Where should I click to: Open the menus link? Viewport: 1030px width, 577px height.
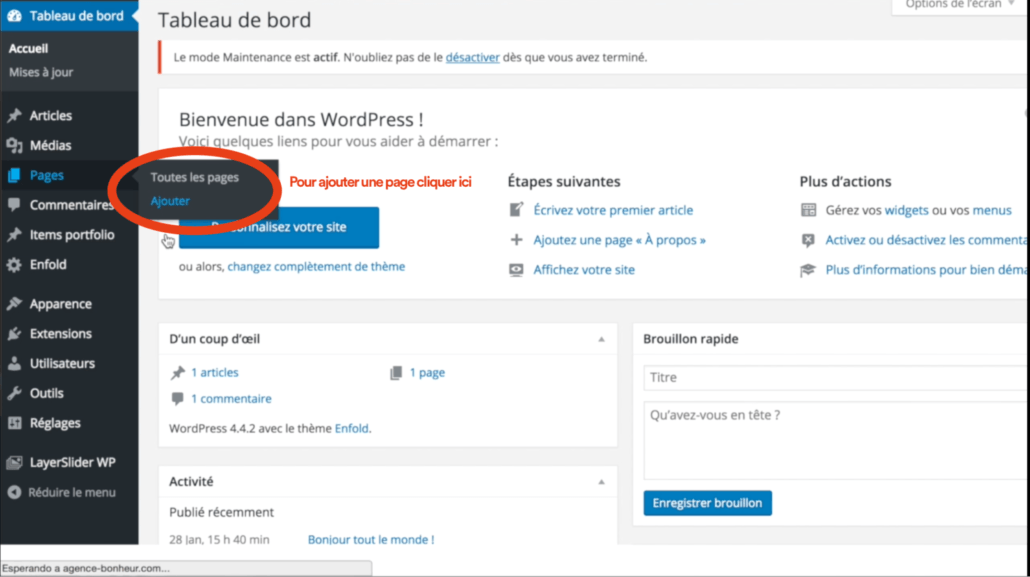coord(992,210)
